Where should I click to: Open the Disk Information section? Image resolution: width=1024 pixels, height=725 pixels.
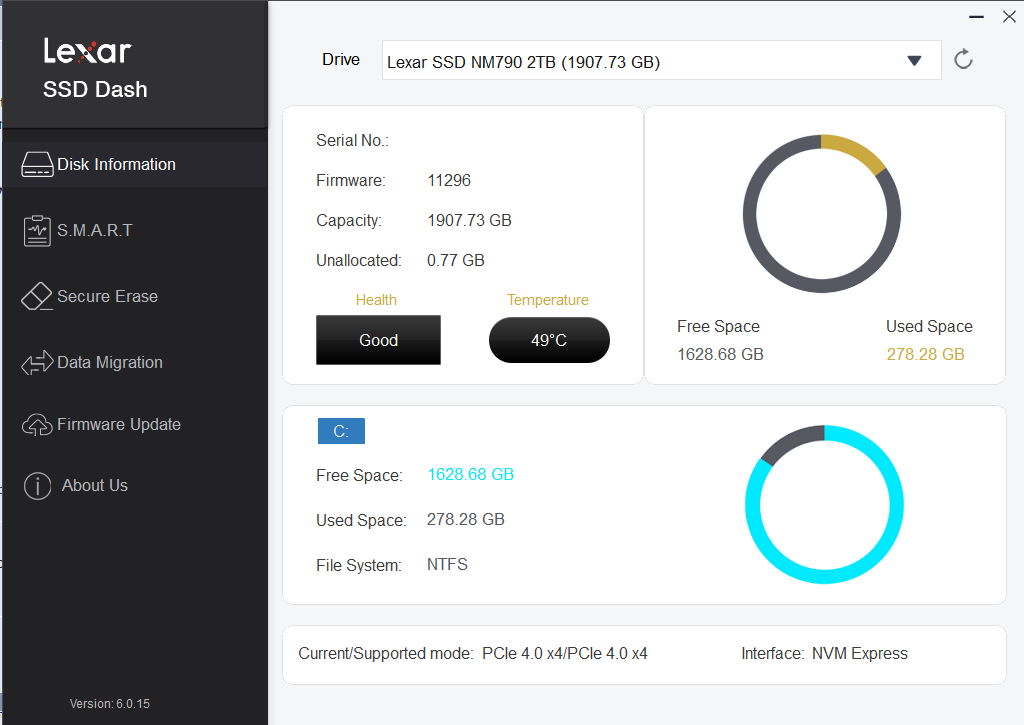point(135,165)
